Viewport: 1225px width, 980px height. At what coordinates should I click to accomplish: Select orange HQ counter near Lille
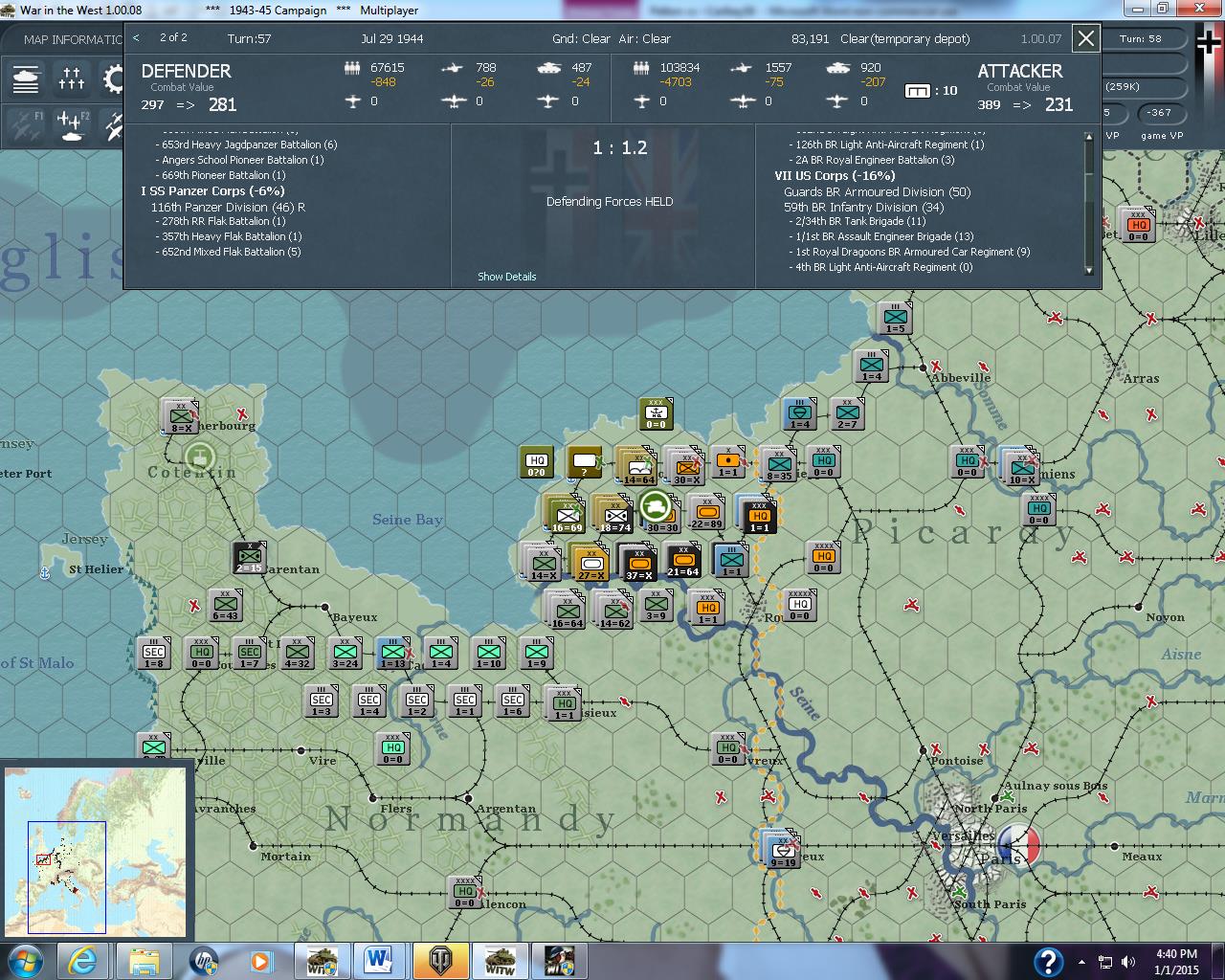pyautogui.click(x=1138, y=226)
